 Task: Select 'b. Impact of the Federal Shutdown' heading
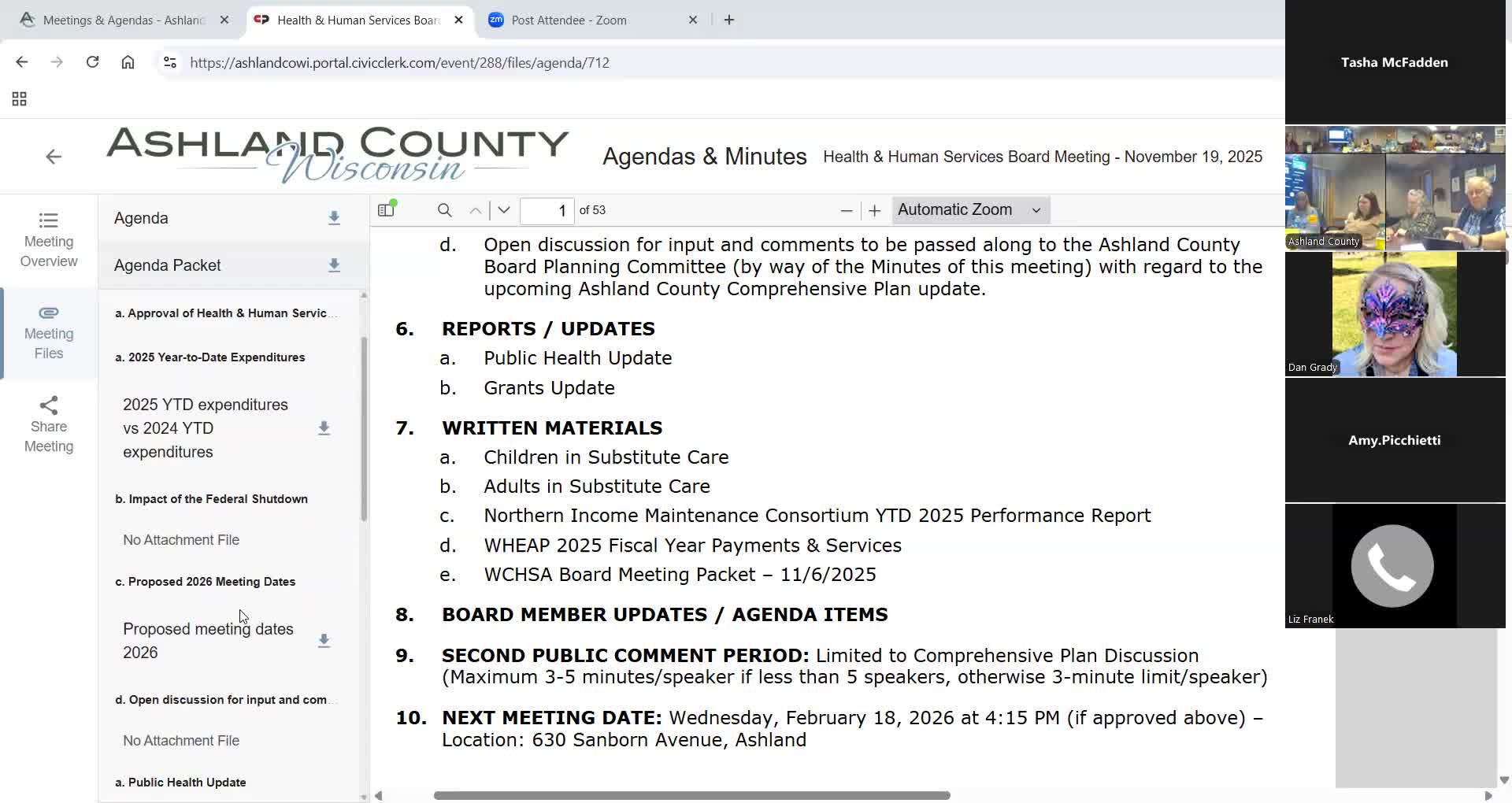[x=211, y=499]
